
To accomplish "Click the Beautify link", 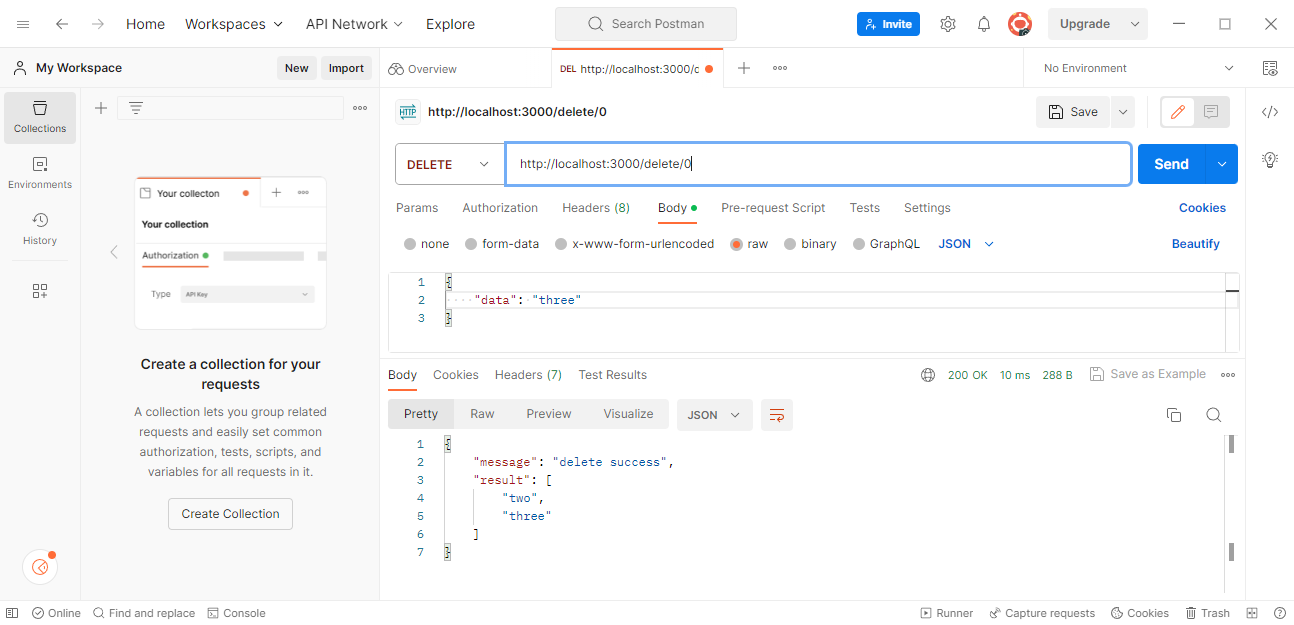I will pos(1196,244).
